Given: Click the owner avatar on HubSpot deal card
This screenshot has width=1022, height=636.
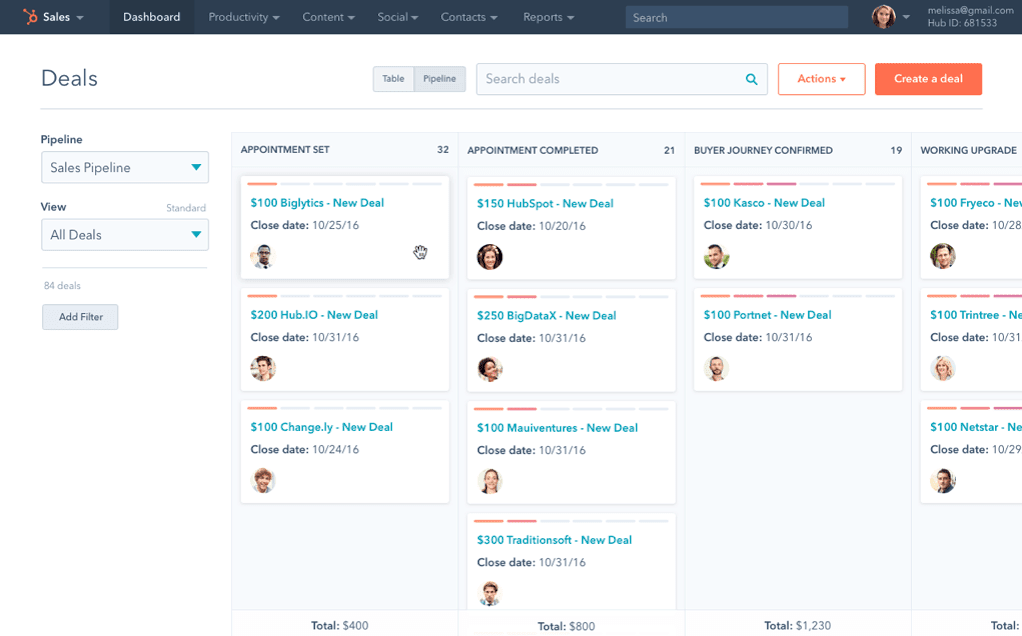Looking at the screenshot, I should (489, 257).
